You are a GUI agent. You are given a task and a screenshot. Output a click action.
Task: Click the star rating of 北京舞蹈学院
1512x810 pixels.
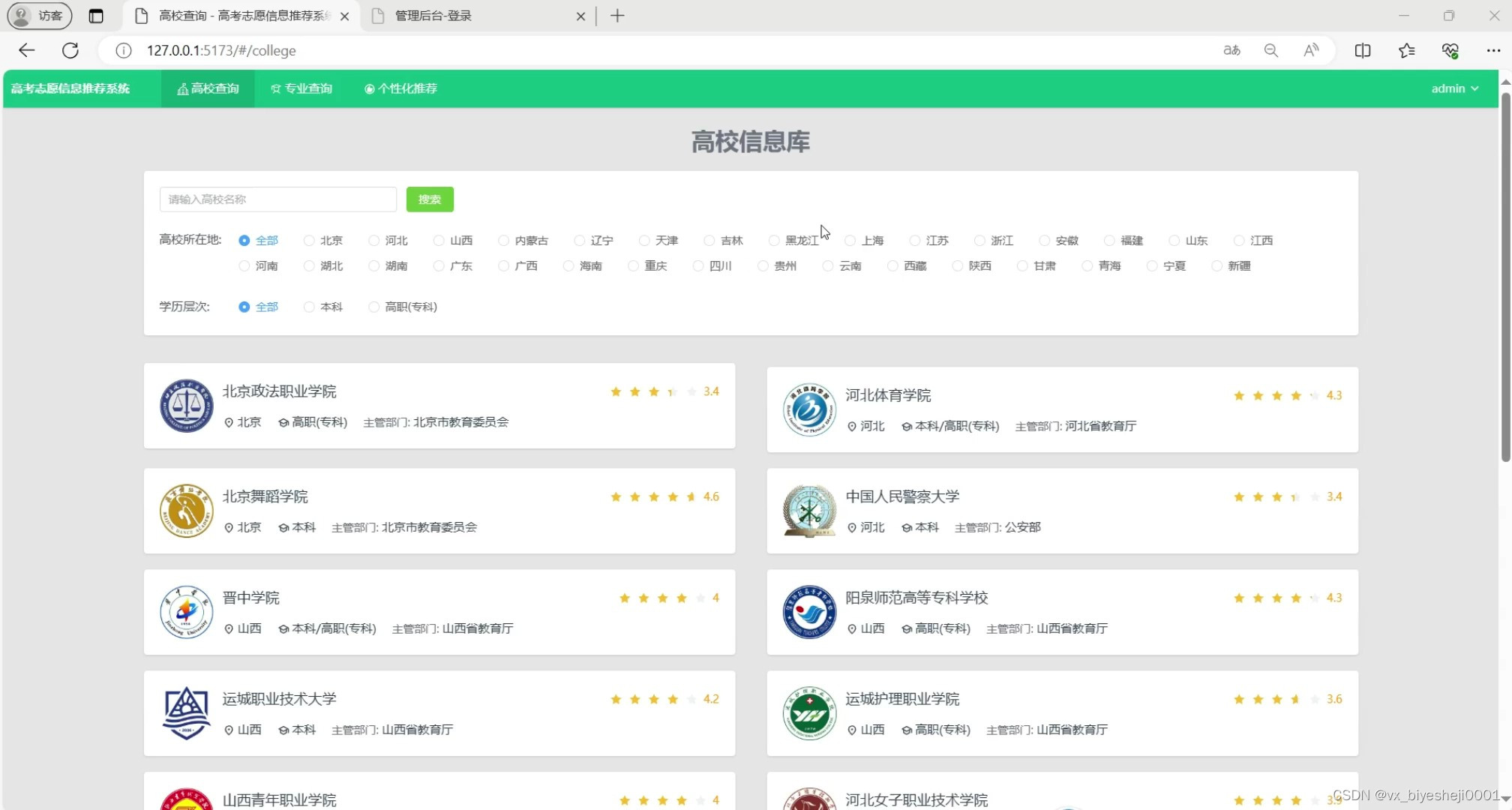coord(653,496)
